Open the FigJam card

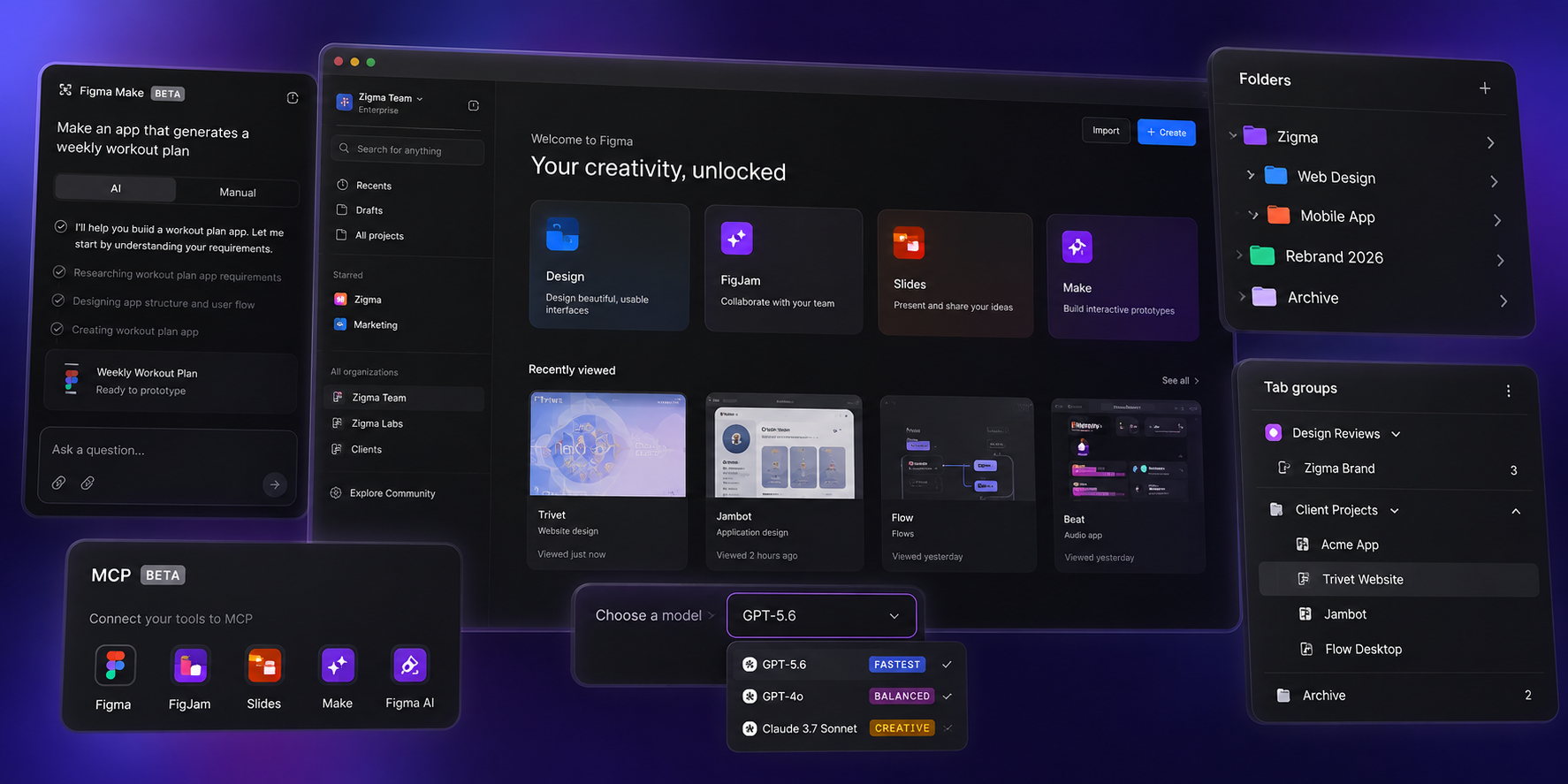(x=783, y=270)
